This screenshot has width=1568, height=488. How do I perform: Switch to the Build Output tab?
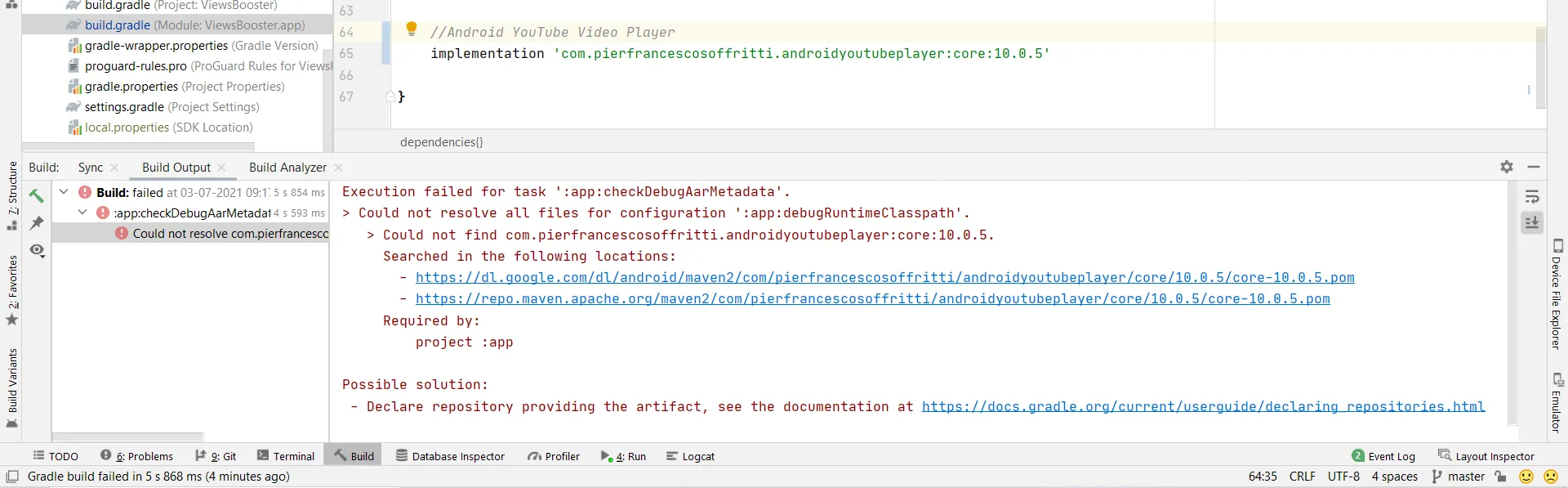tap(176, 167)
